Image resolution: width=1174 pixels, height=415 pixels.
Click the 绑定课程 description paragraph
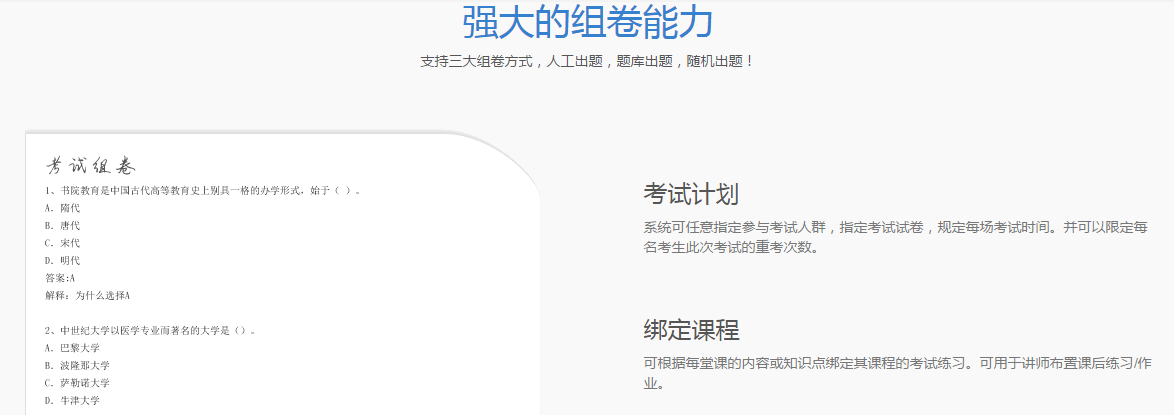point(895,374)
